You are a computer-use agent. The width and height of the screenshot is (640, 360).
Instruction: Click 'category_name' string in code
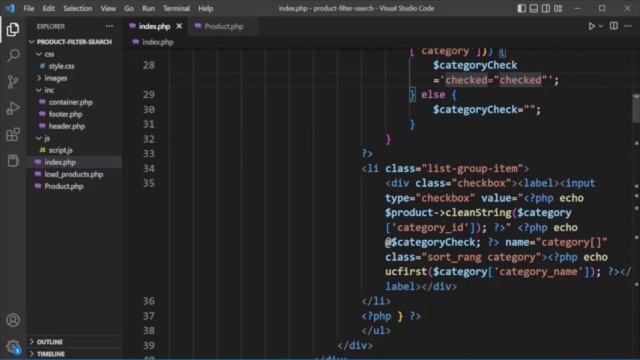tap(539, 271)
